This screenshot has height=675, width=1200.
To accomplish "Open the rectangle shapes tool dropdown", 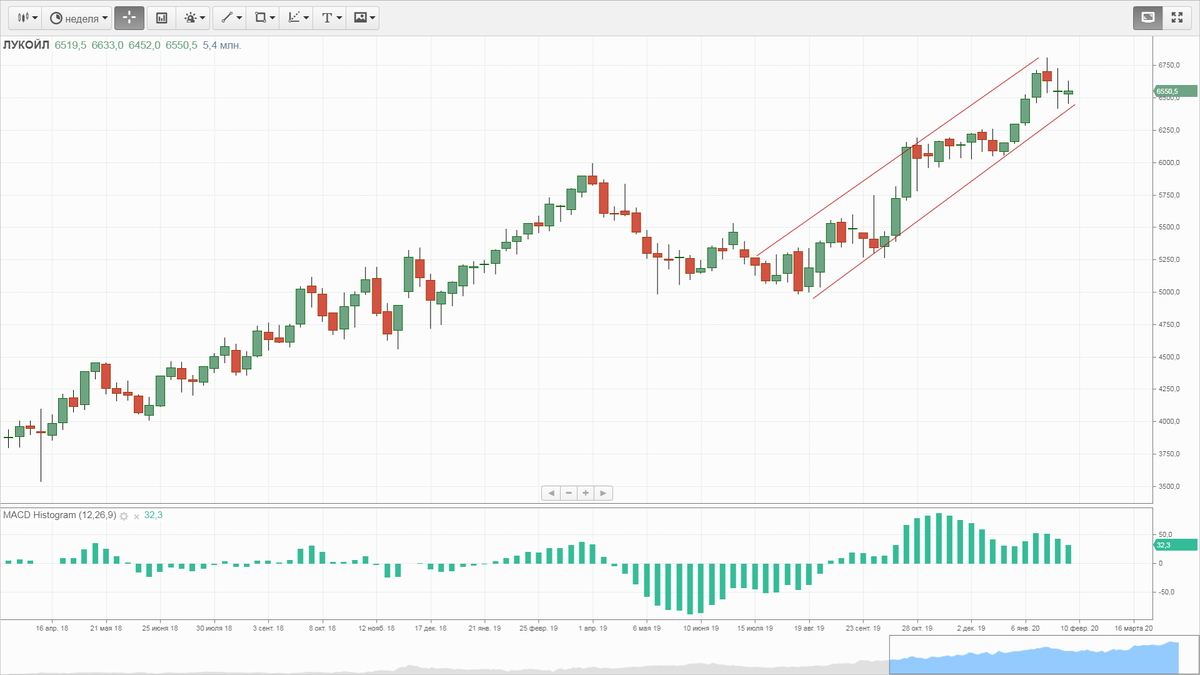I will point(263,17).
